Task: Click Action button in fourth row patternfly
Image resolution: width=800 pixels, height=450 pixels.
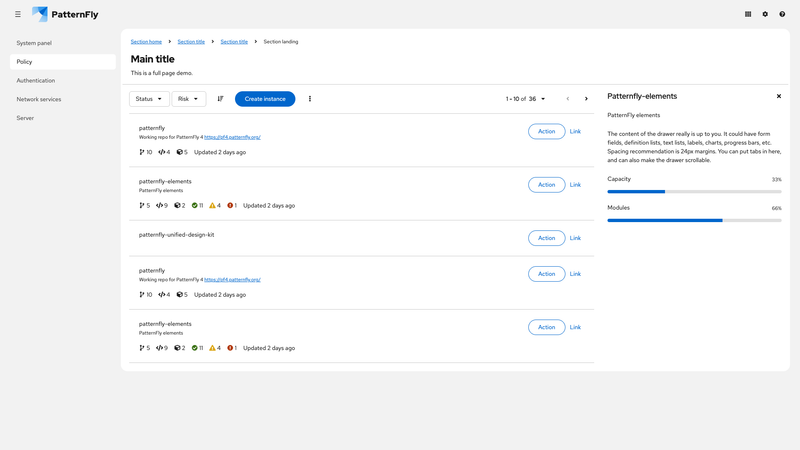Action: point(546,274)
